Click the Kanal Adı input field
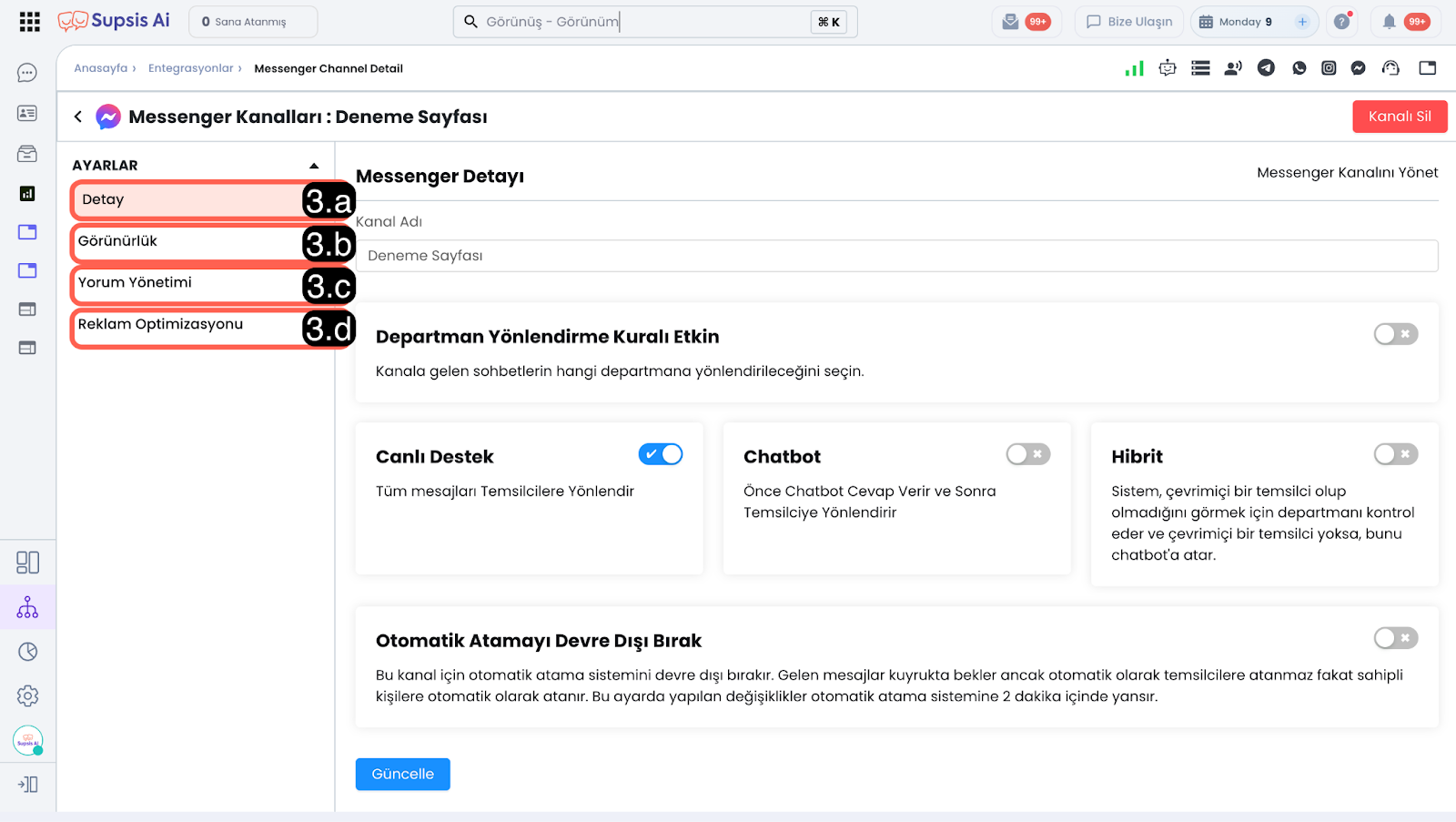Screen dimensions: 1456x822 (896, 256)
